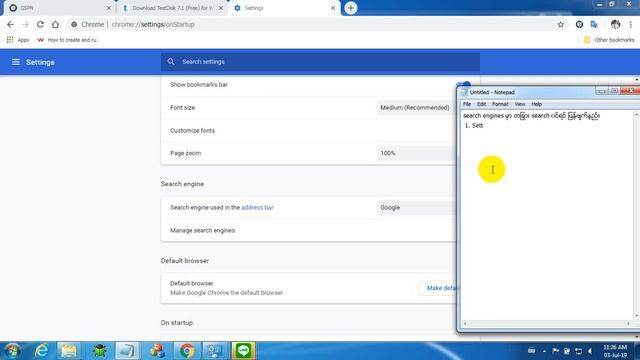Go back with Chrome's back arrow

coord(10,24)
